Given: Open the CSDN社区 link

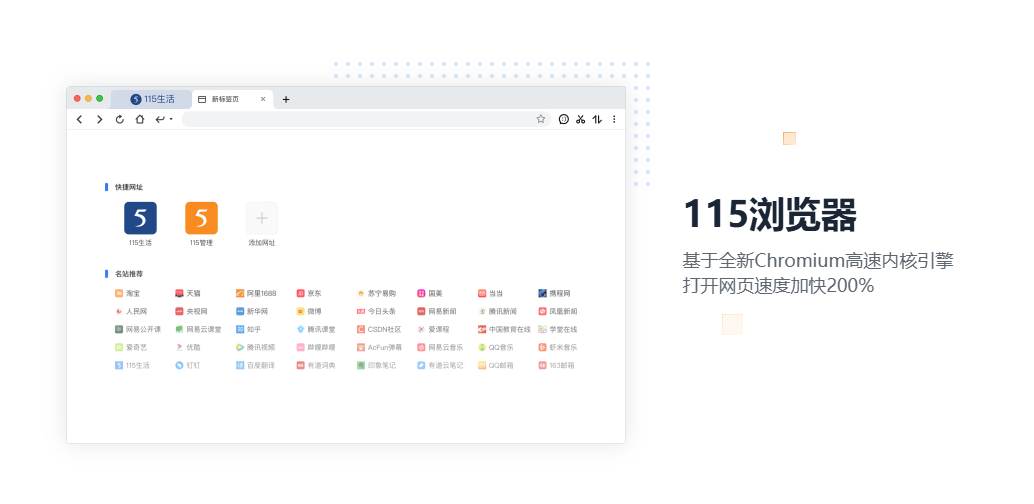Looking at the screenshot, I should [379, 329].
